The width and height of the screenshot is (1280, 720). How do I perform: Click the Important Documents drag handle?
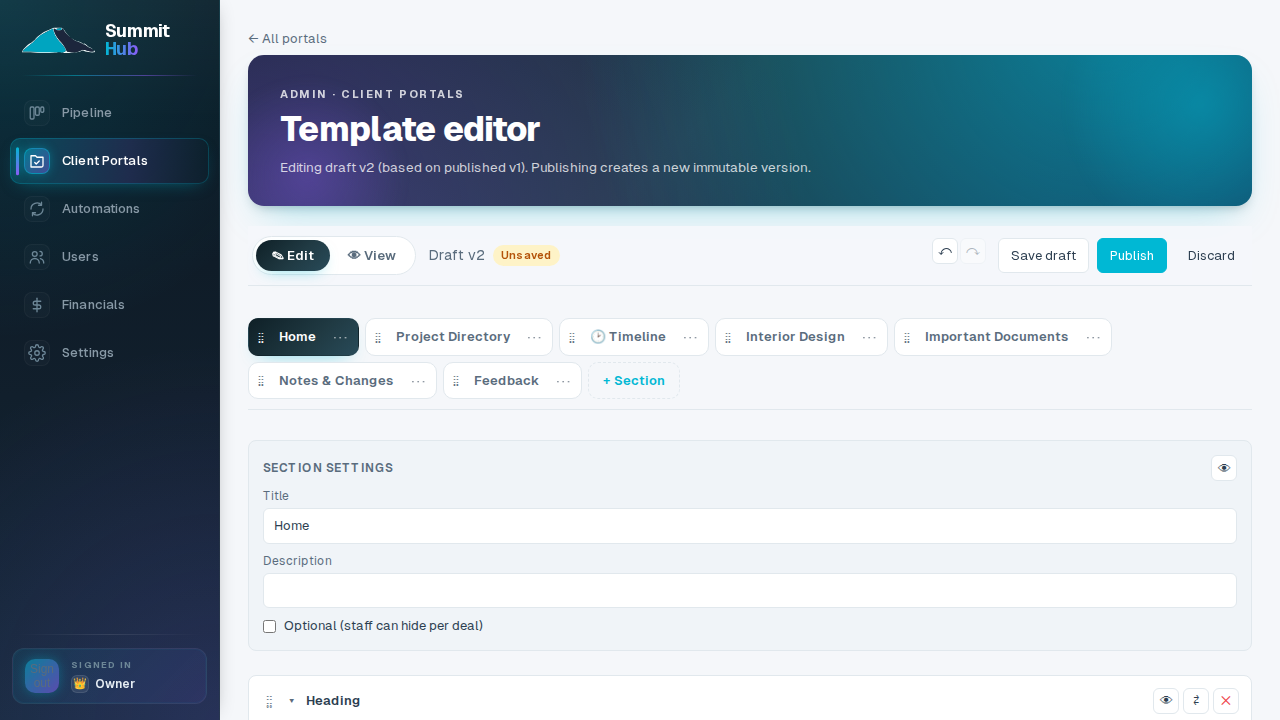pos(907,338)
